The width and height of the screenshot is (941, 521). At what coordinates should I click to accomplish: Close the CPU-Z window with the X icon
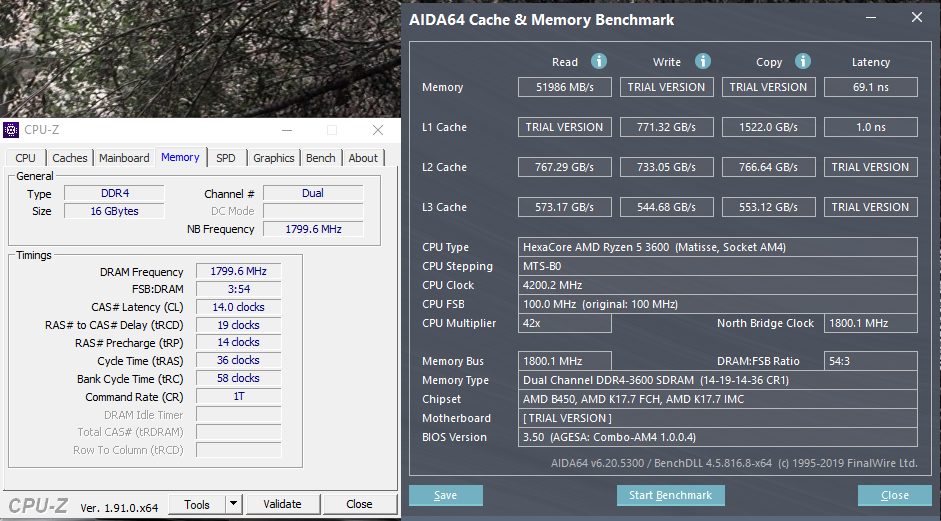pos(377,130)
